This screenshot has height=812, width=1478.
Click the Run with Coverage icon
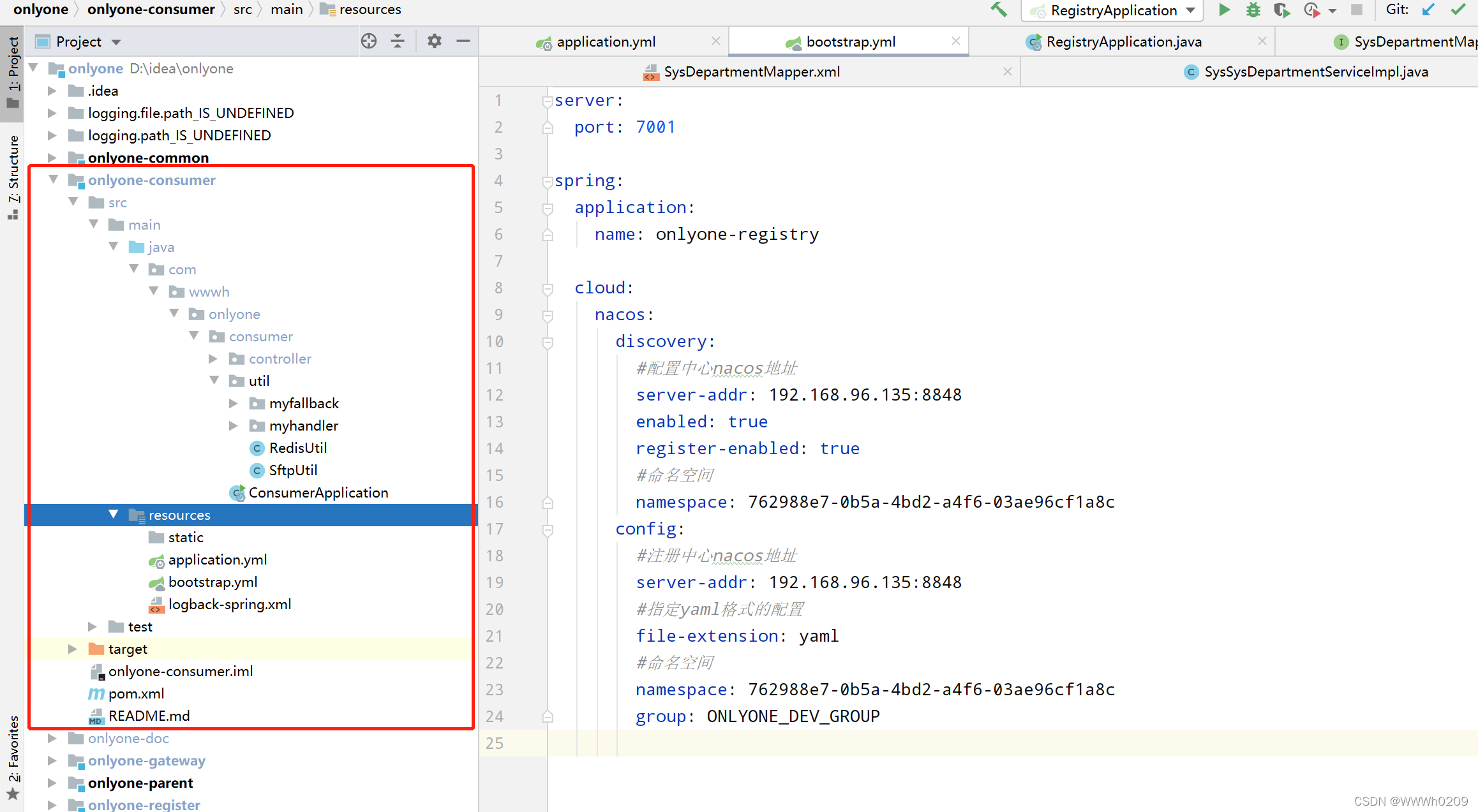[1281, 10]
